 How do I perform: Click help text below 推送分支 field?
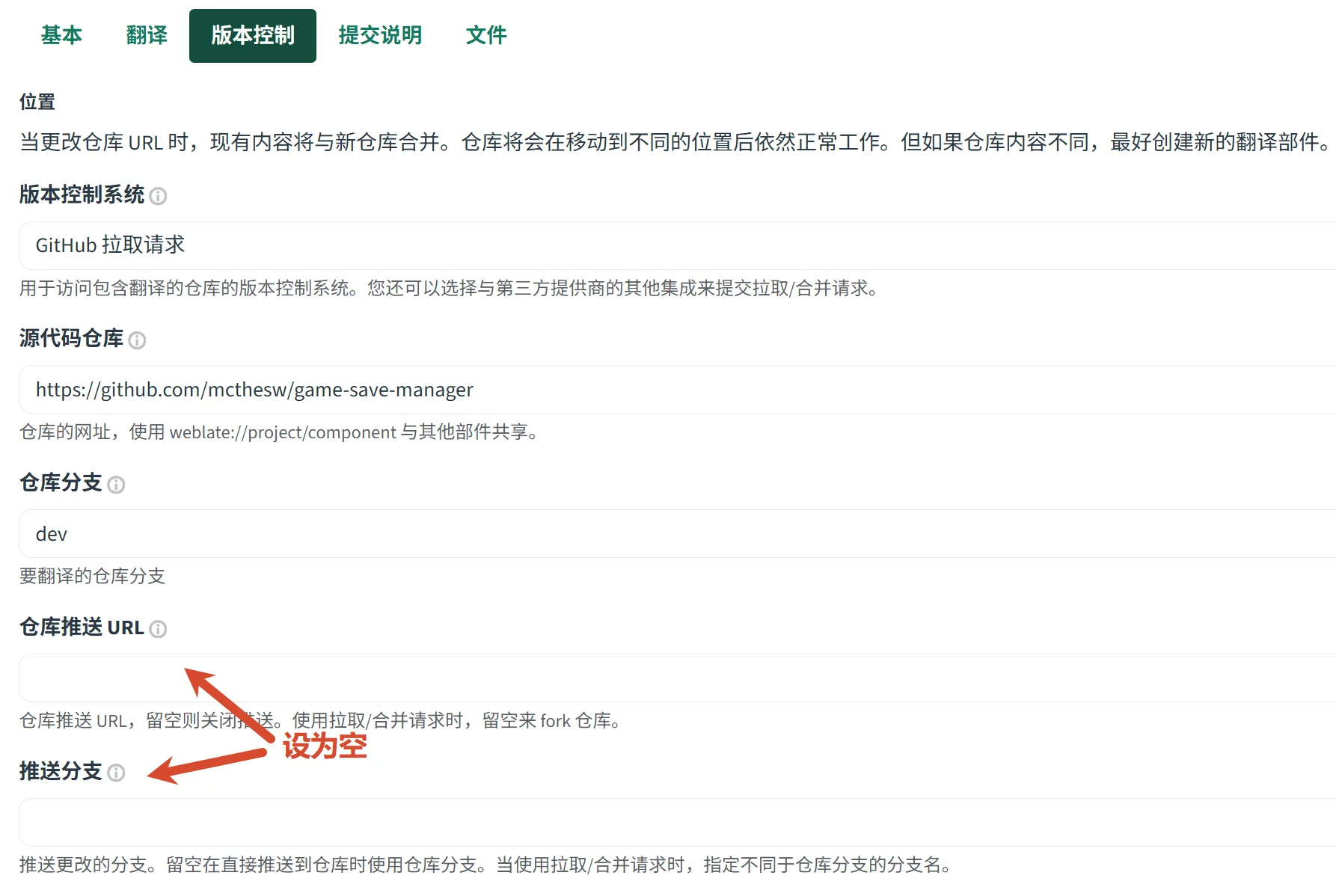(x=485, y=865)
